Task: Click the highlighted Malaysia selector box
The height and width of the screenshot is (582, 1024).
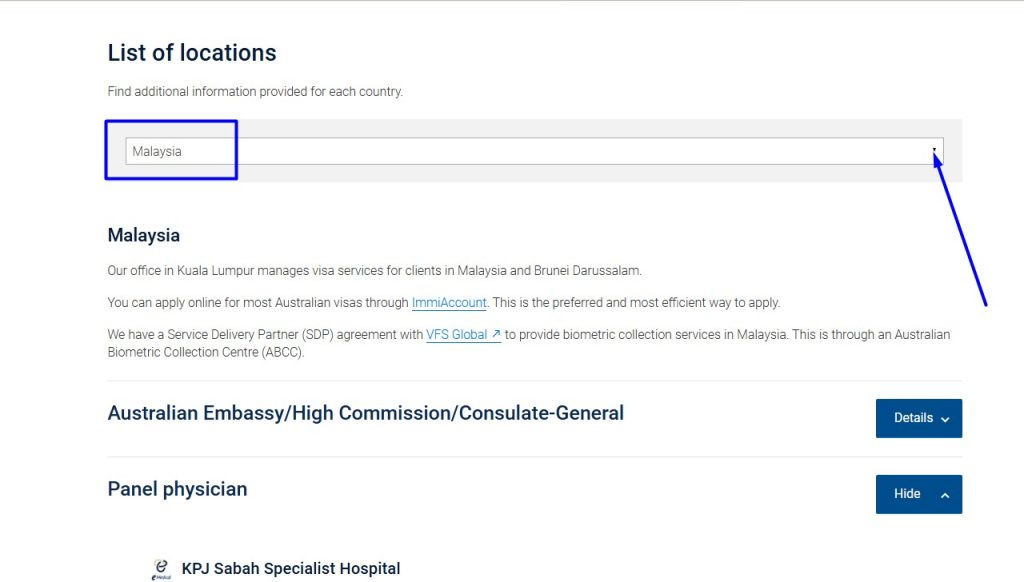Action: pos(170,151)
